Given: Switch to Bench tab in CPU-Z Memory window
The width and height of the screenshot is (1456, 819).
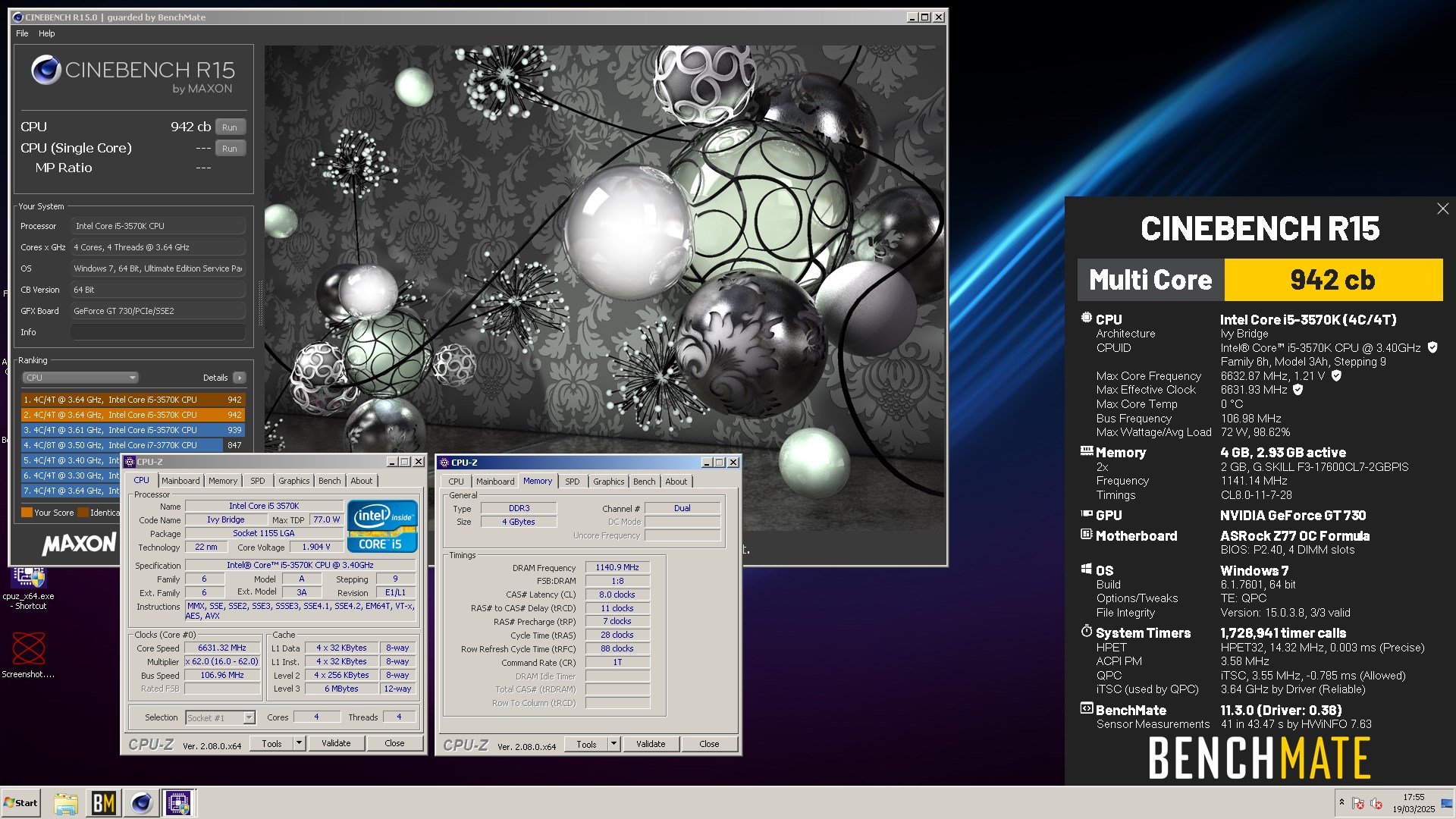Looking at the screenshot, I should (644, 482).
